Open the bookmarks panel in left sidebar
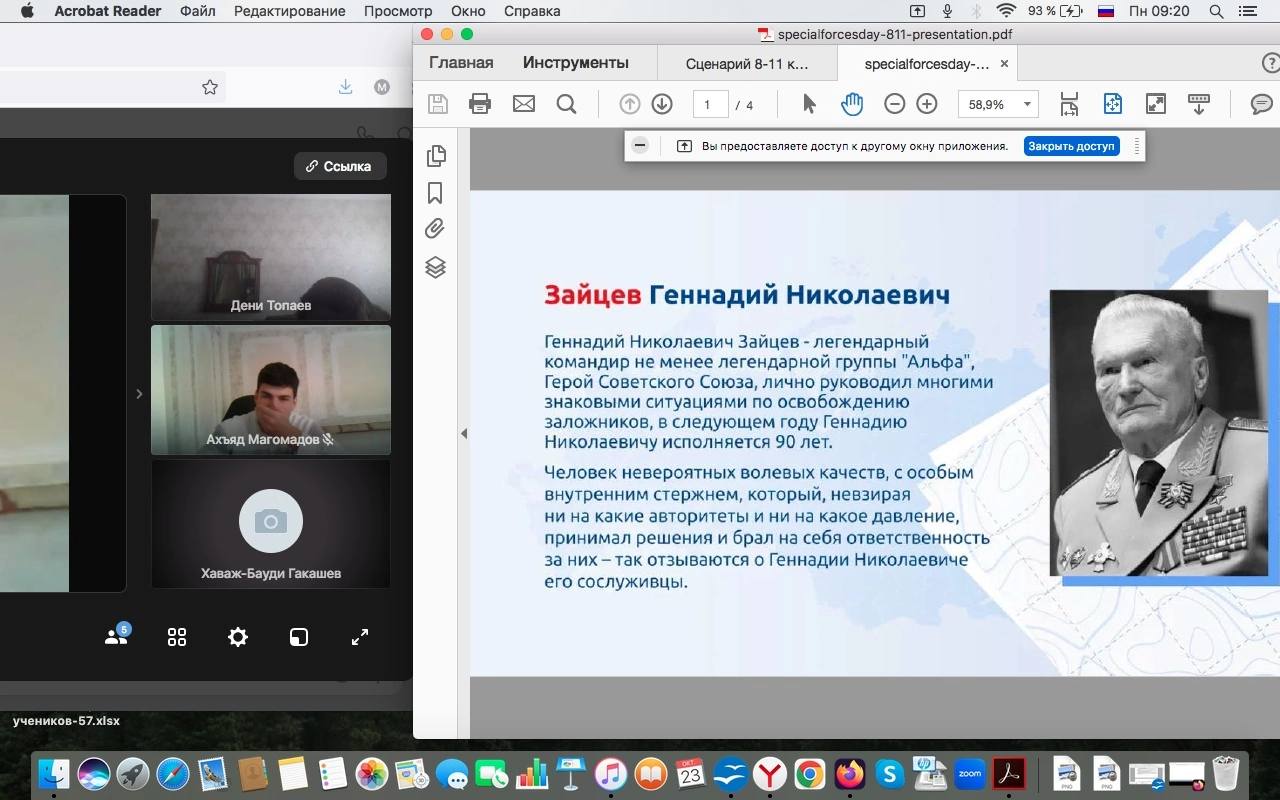 click(435, 192)
